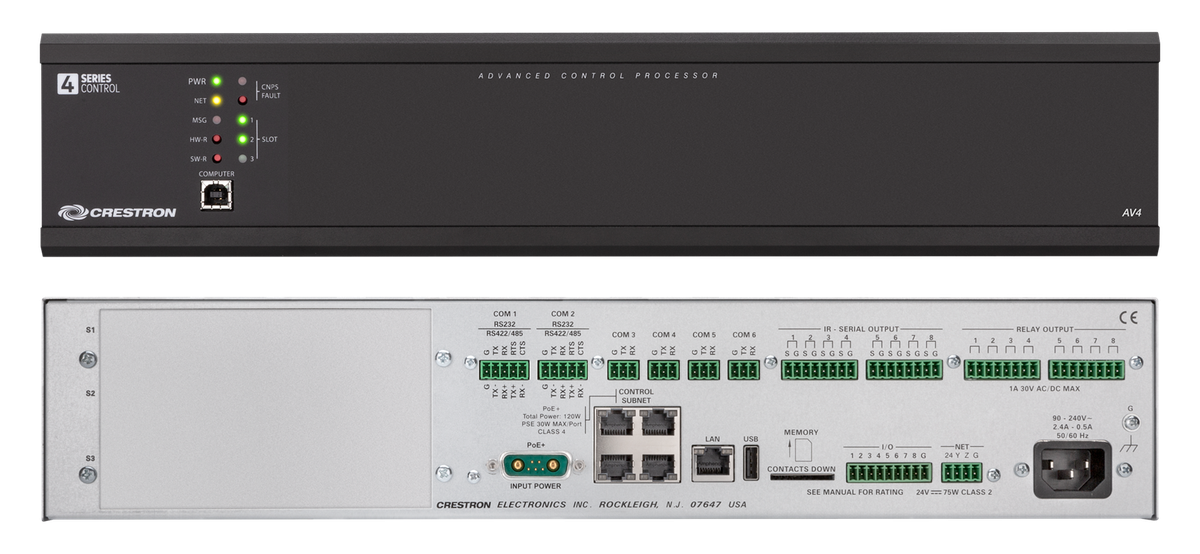Click the rear USB port
The width and height of the screenshot is (1200, 554).
[751, 464]
